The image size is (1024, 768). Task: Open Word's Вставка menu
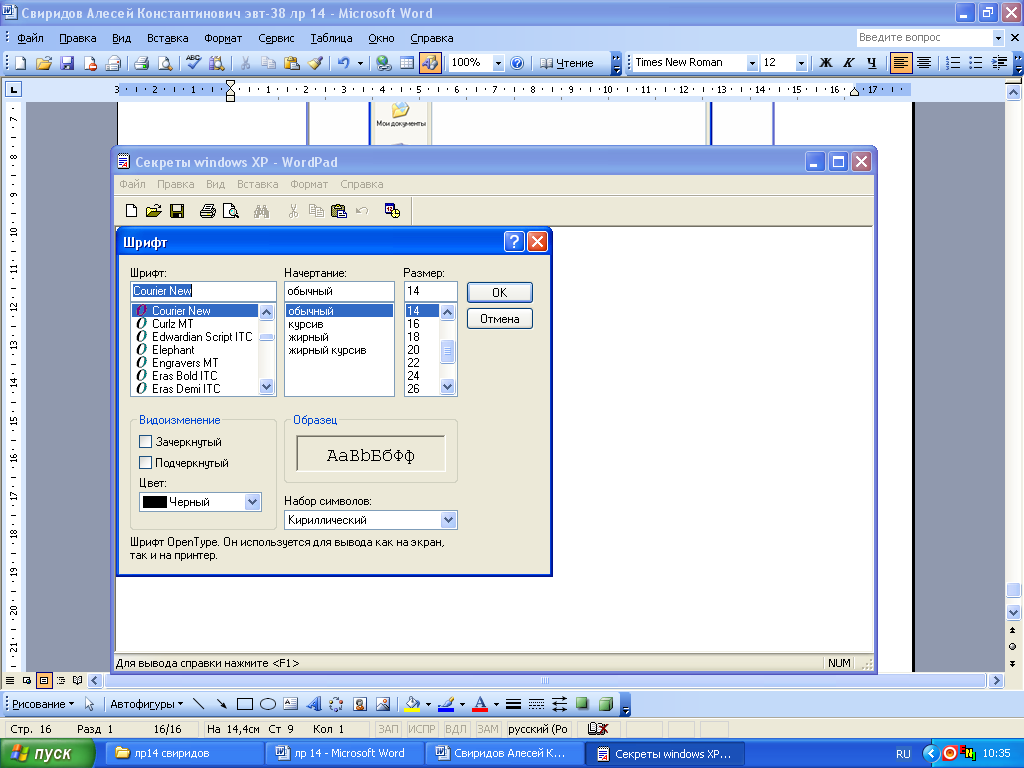[167, 38]
